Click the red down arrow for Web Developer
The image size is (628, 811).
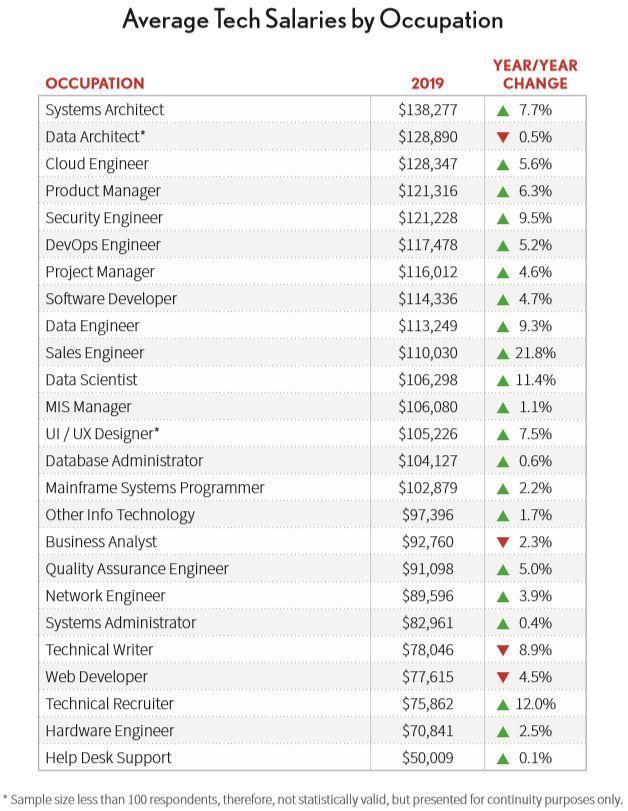(504, 677)
